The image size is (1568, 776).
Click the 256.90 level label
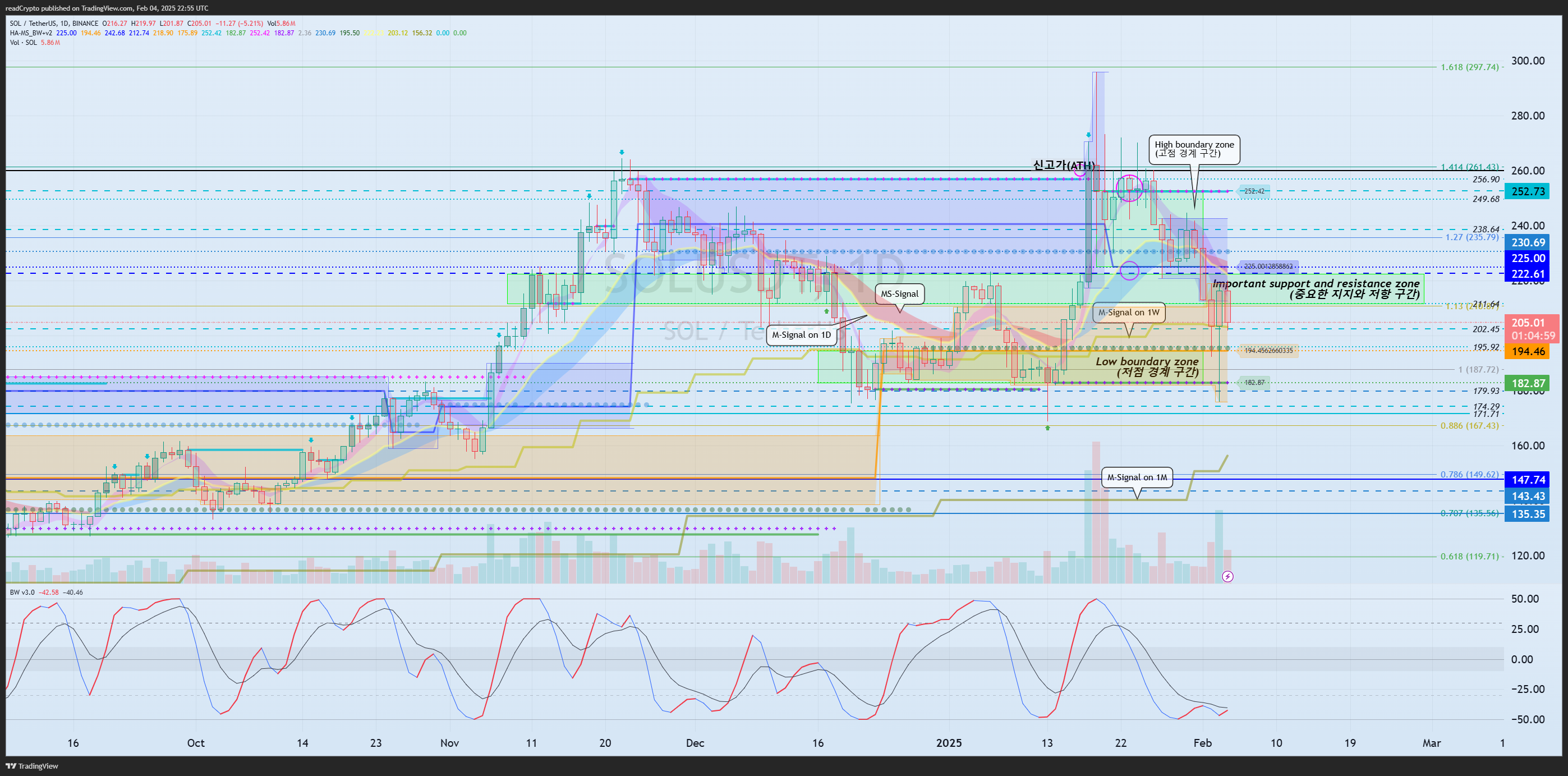click(x=1486, y=180)
